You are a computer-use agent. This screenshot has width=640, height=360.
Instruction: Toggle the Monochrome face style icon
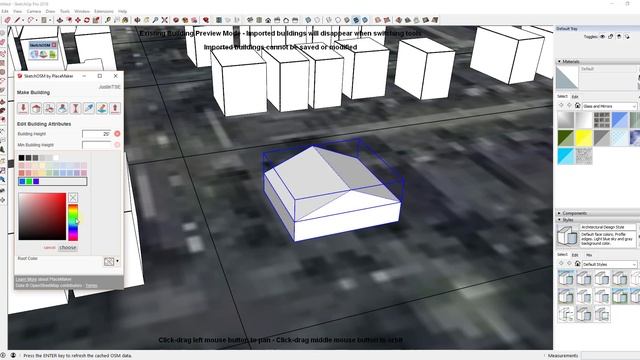[365, 20]
